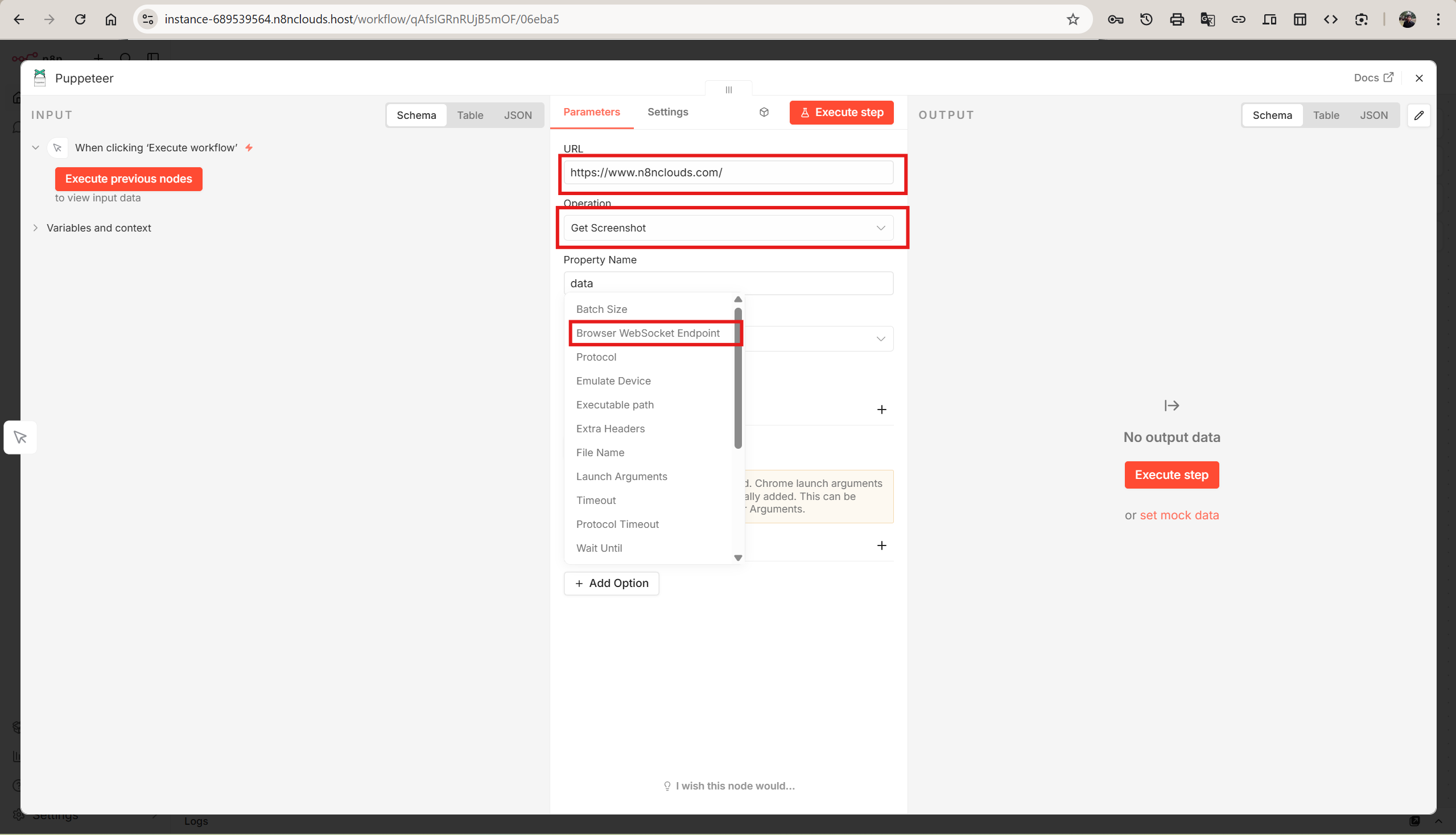Click the browser forward arrow

click(50, 19)
